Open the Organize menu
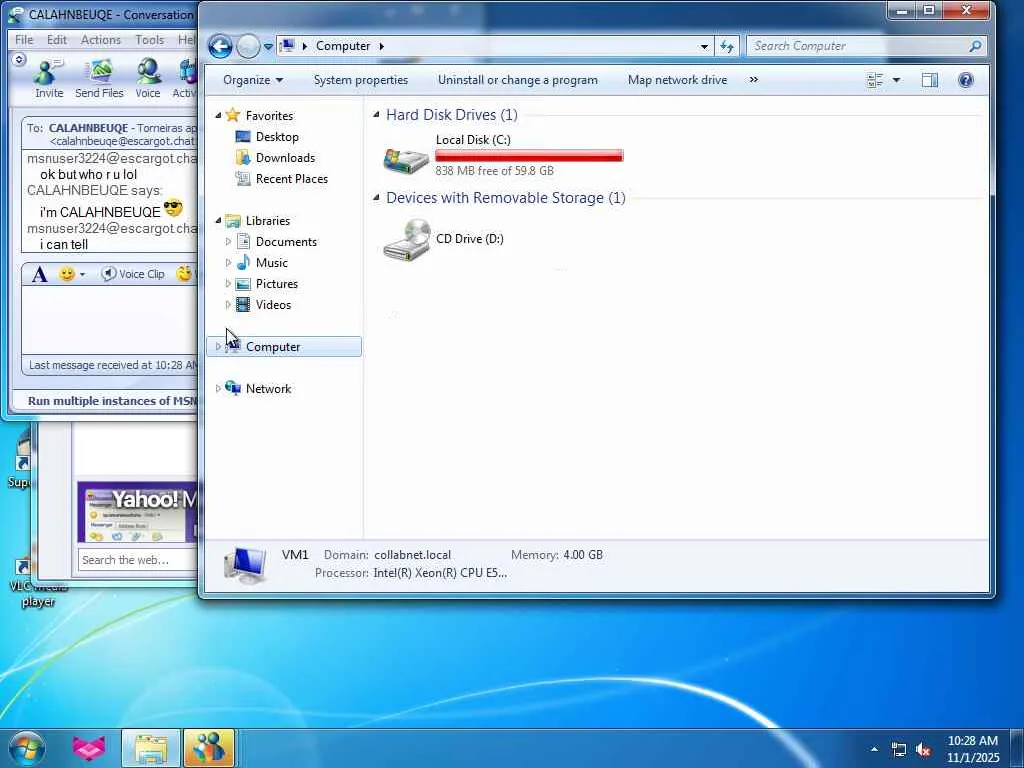 click(253, 80)
